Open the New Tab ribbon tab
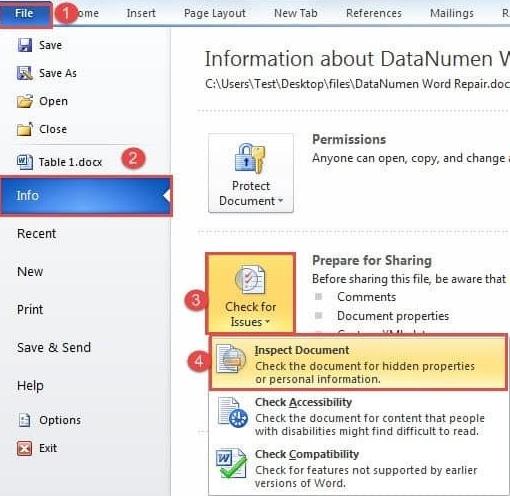The height and width of the screenshot is (496, 510). [296, 13]
